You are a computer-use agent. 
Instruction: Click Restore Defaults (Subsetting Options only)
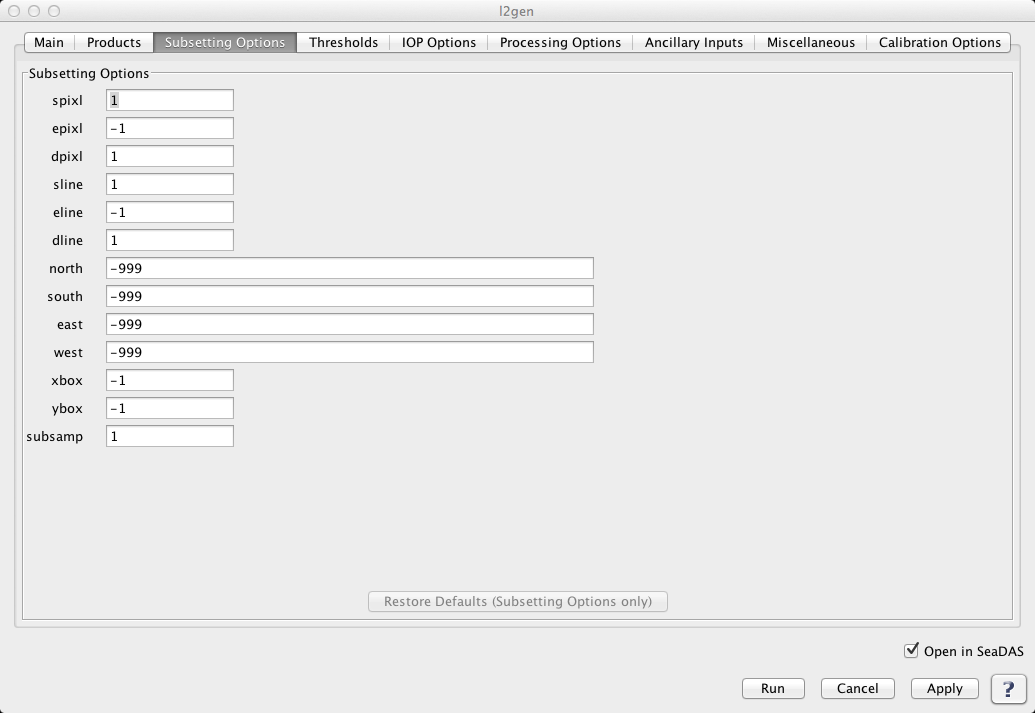pyautogui.click(x=518, y=601)
